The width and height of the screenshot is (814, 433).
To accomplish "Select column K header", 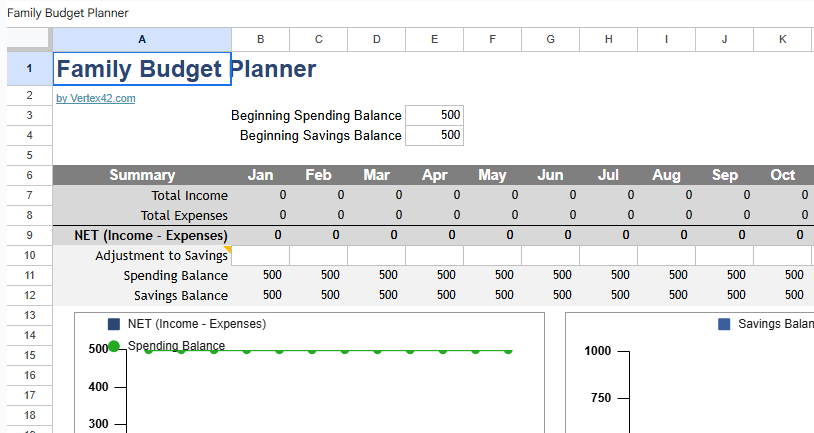I will [x=782, y=39].
